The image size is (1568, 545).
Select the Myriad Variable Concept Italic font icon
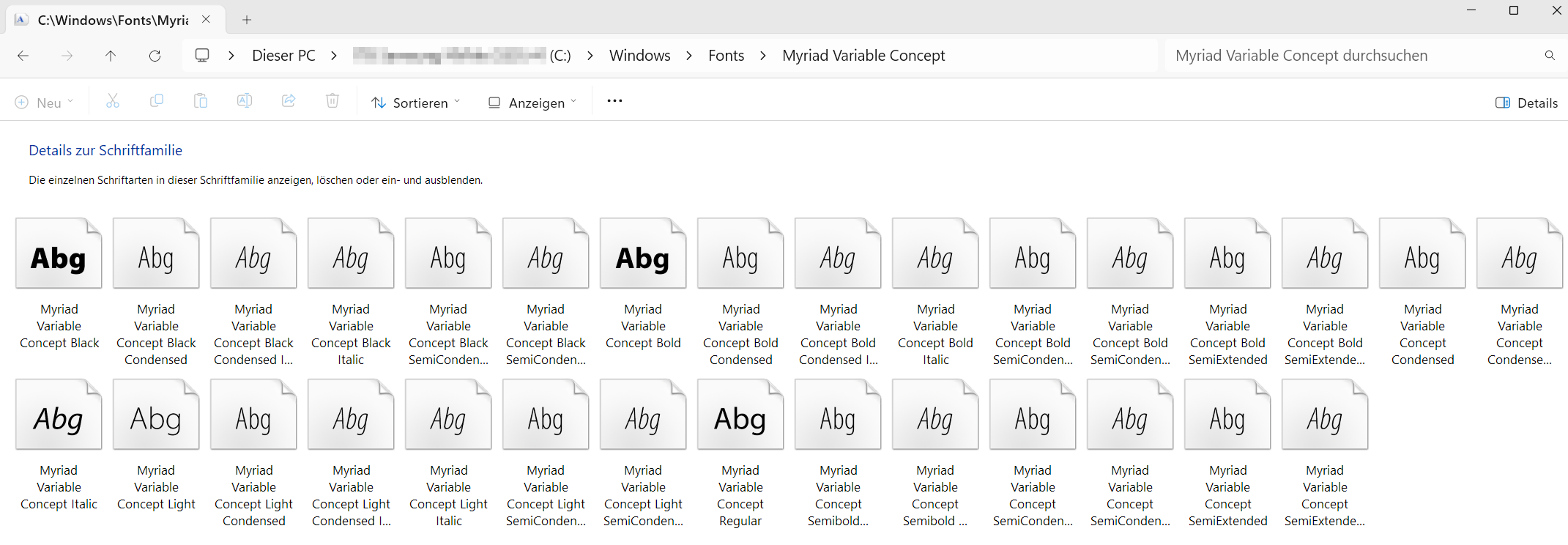(59, 415)
